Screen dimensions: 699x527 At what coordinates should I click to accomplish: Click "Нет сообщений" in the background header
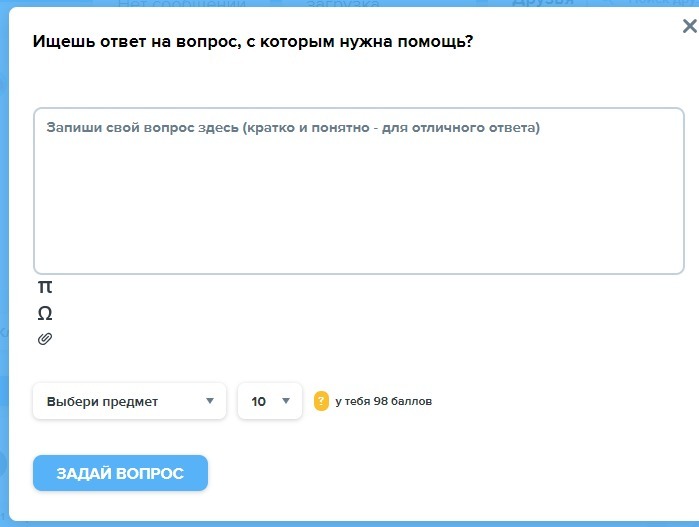click(182, 5)
